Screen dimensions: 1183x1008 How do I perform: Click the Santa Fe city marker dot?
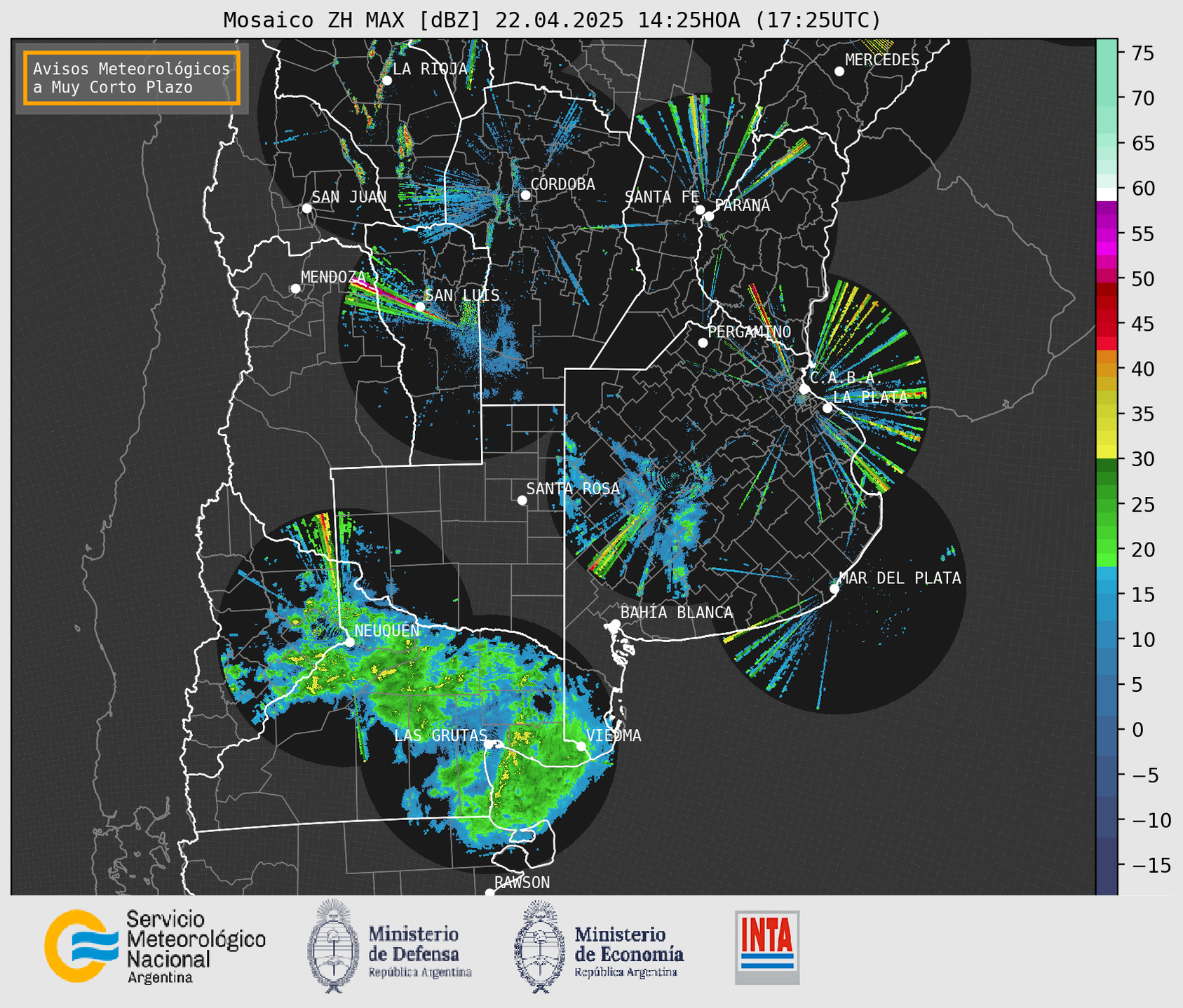coord(700,210)
